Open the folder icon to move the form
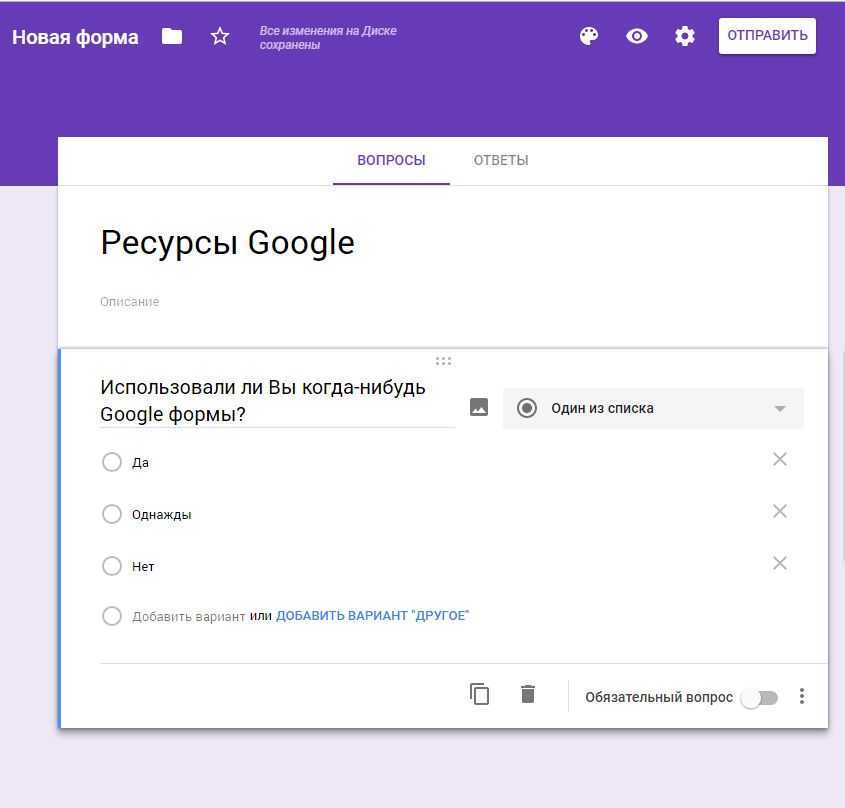The width and height of the screenshot is (845, 808). pos(172,37)
